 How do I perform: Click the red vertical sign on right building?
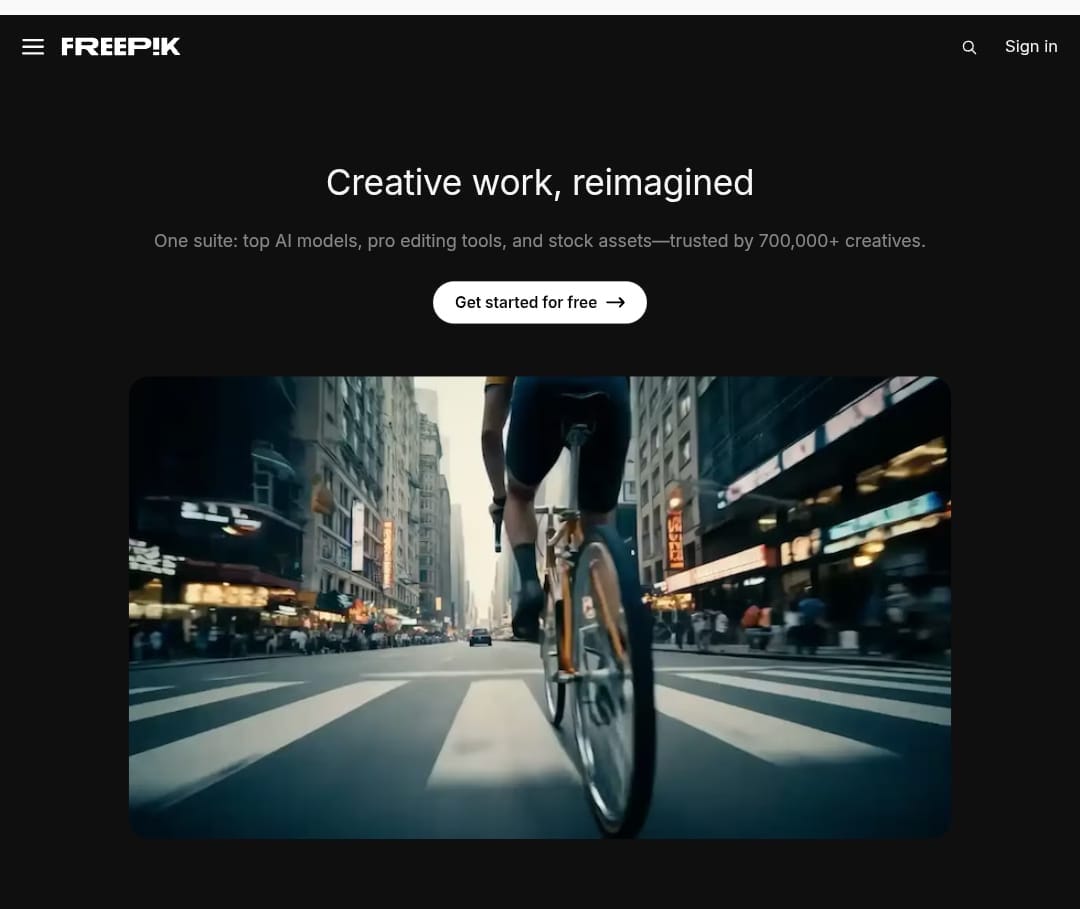tap(675, 538)
